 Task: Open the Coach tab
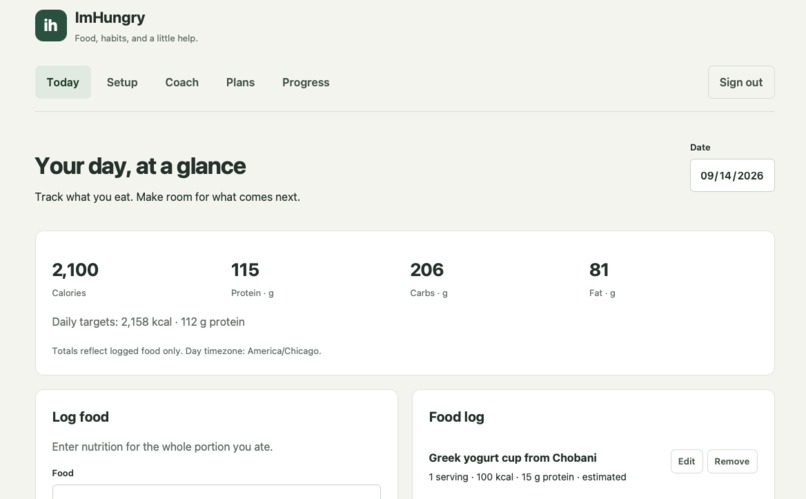tap(181, 82)
